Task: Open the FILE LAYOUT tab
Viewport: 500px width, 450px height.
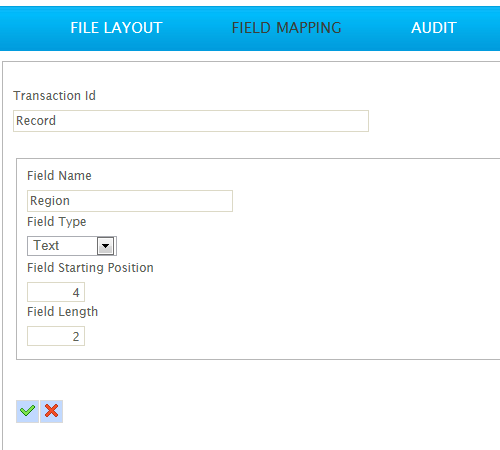Action: pos(116,28)
